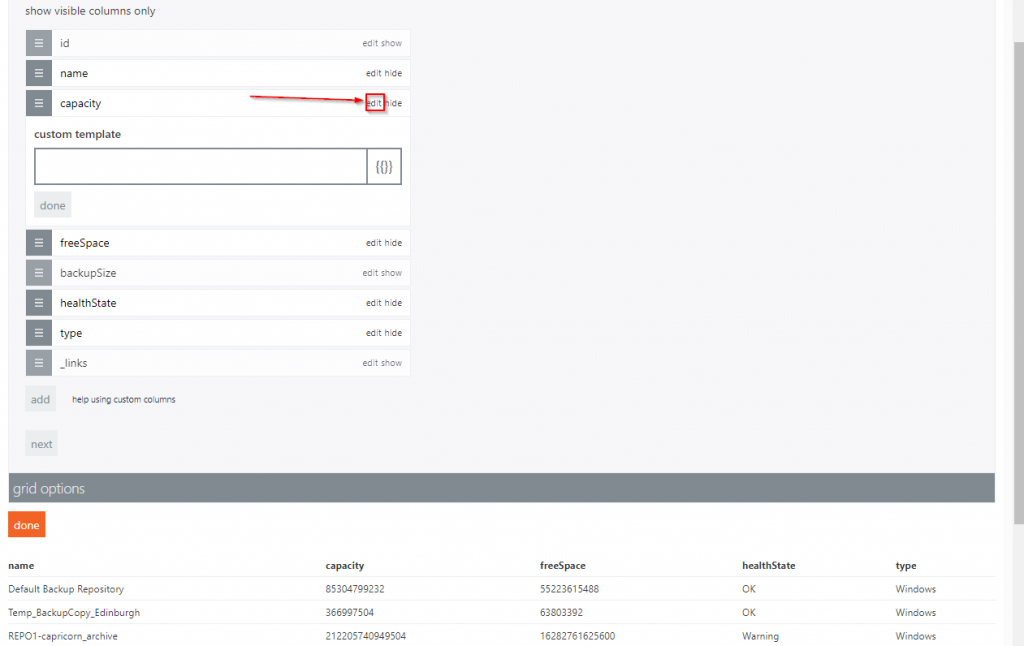Image resolution: width=1024 pixels, height=646 pixels.
Task: Edit the id column
Action: coord(370,43)
